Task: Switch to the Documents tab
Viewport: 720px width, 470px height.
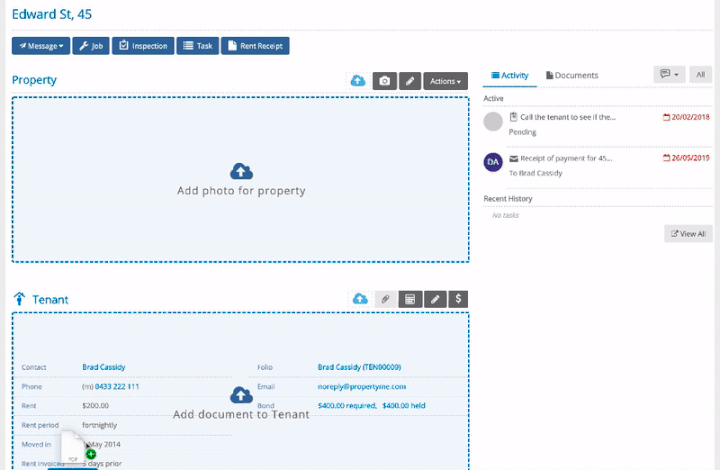Action: pos(572,75)
